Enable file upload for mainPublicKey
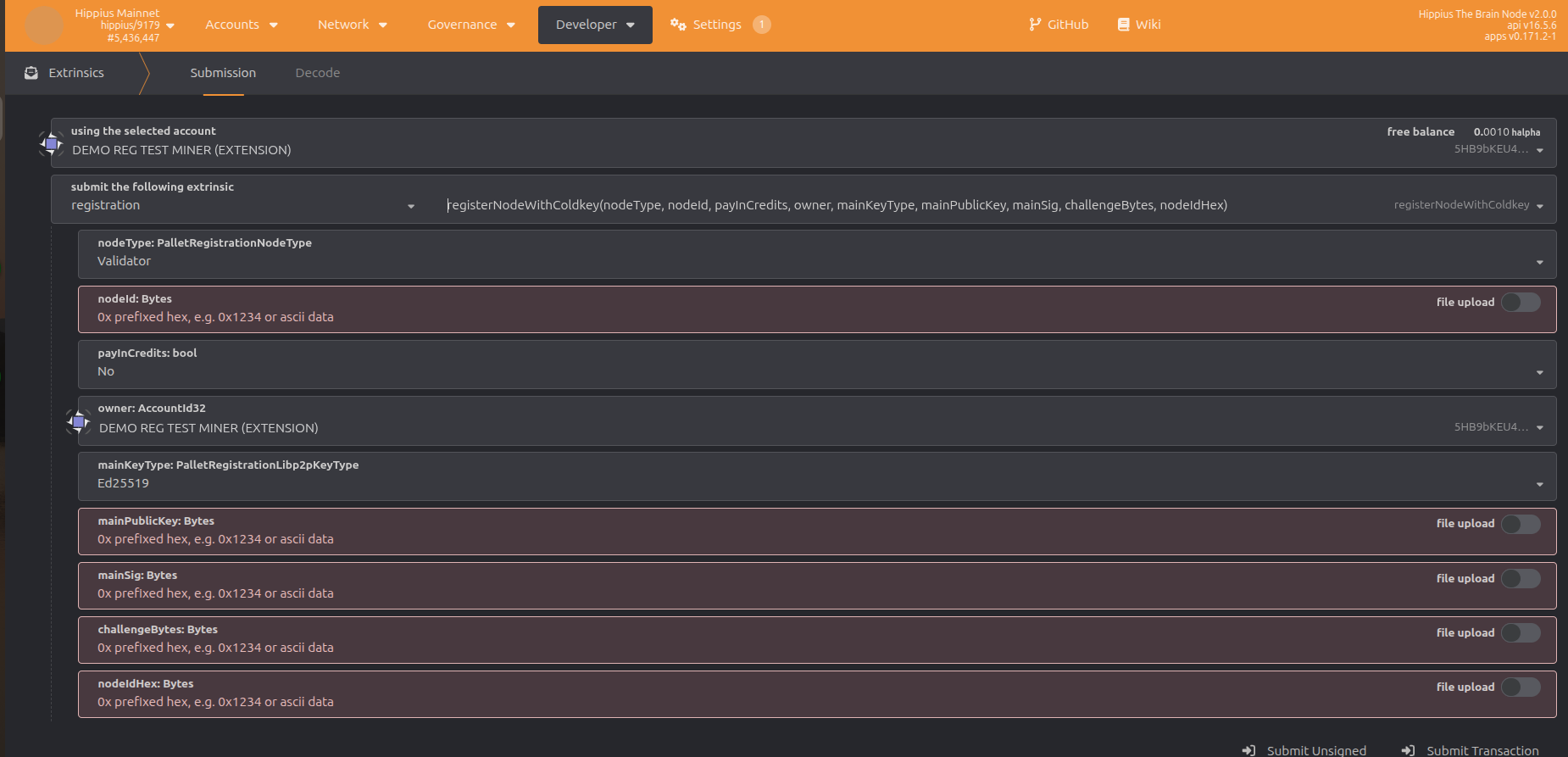The height and width of the screenshot is (757, 1568). click(x=1521, y=524)
